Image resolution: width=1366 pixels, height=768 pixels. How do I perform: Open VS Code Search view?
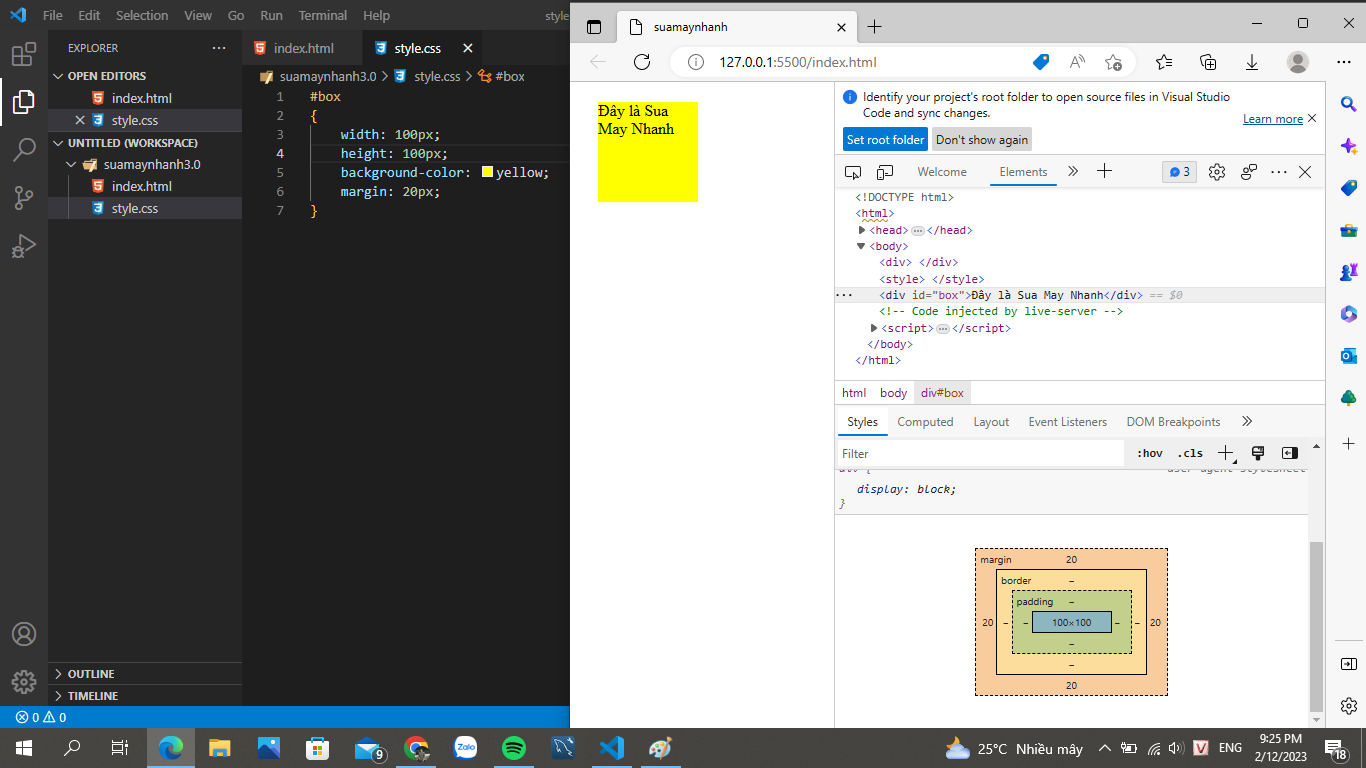coord(24,150)
